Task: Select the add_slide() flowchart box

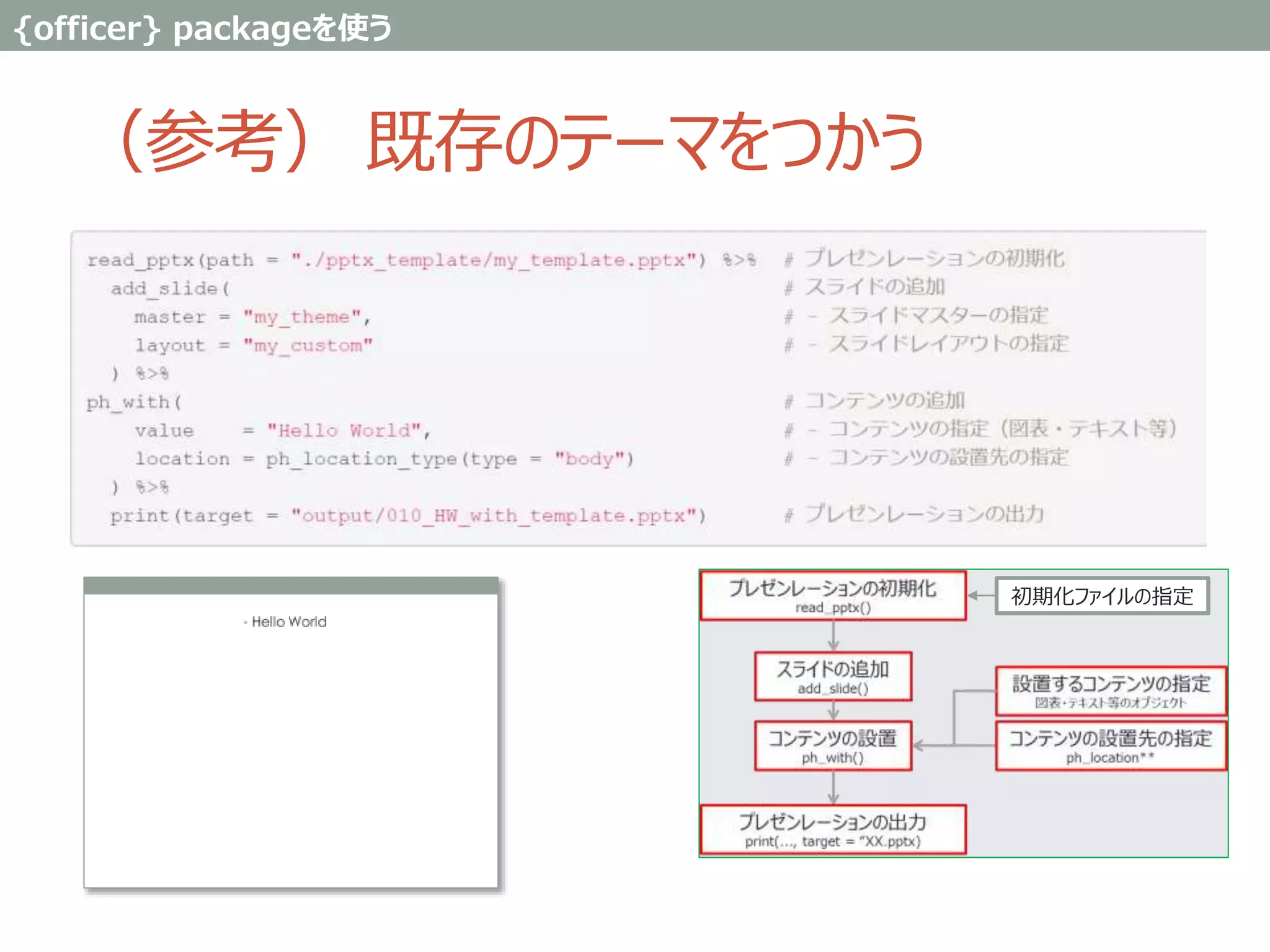Action: click(833, 676)
